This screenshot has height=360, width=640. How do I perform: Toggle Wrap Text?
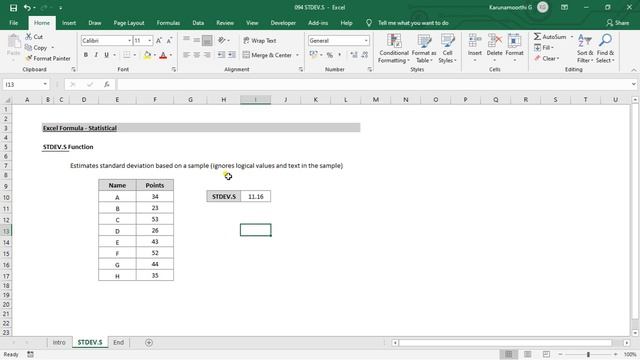click(x=260, y=40)
